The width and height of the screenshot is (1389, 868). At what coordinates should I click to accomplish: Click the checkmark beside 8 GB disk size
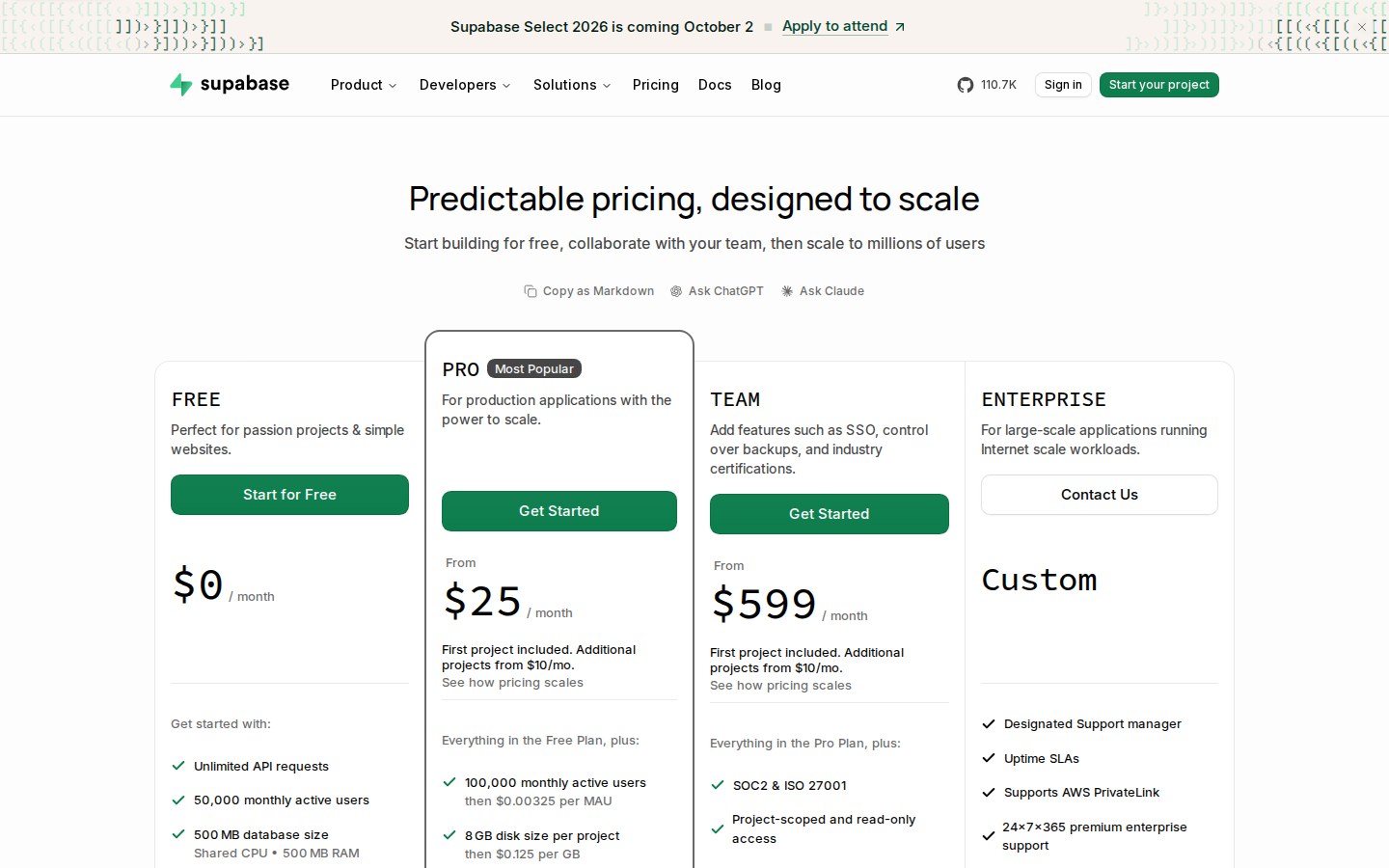point(449,835)
